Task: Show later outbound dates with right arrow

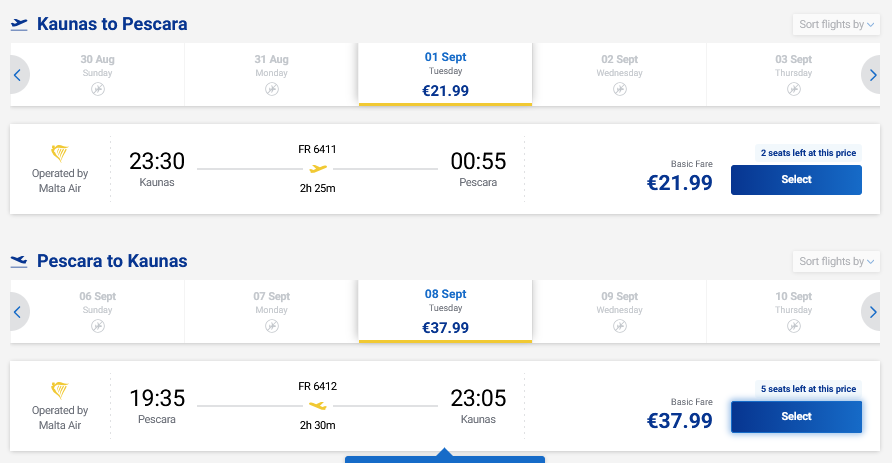Action: (x=872, y=75)
